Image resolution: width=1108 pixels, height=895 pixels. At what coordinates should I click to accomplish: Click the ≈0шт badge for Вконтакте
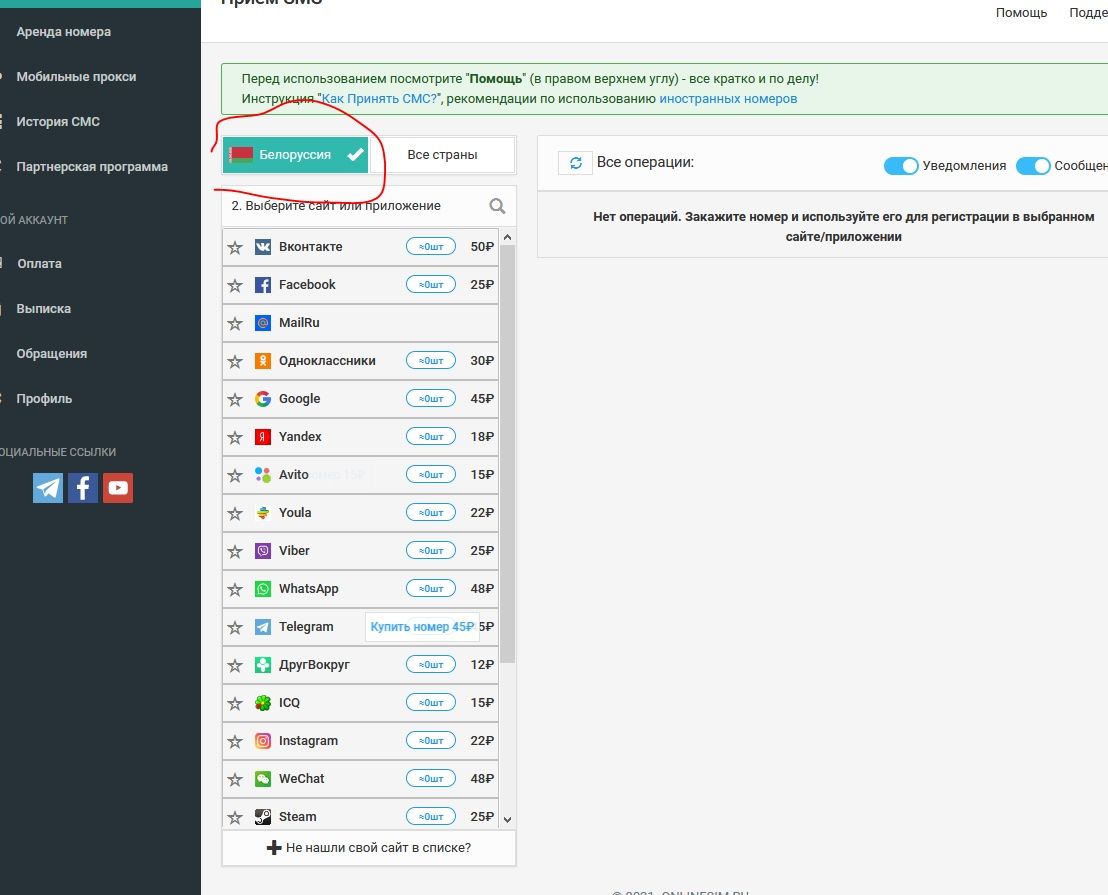click(430, 247)
